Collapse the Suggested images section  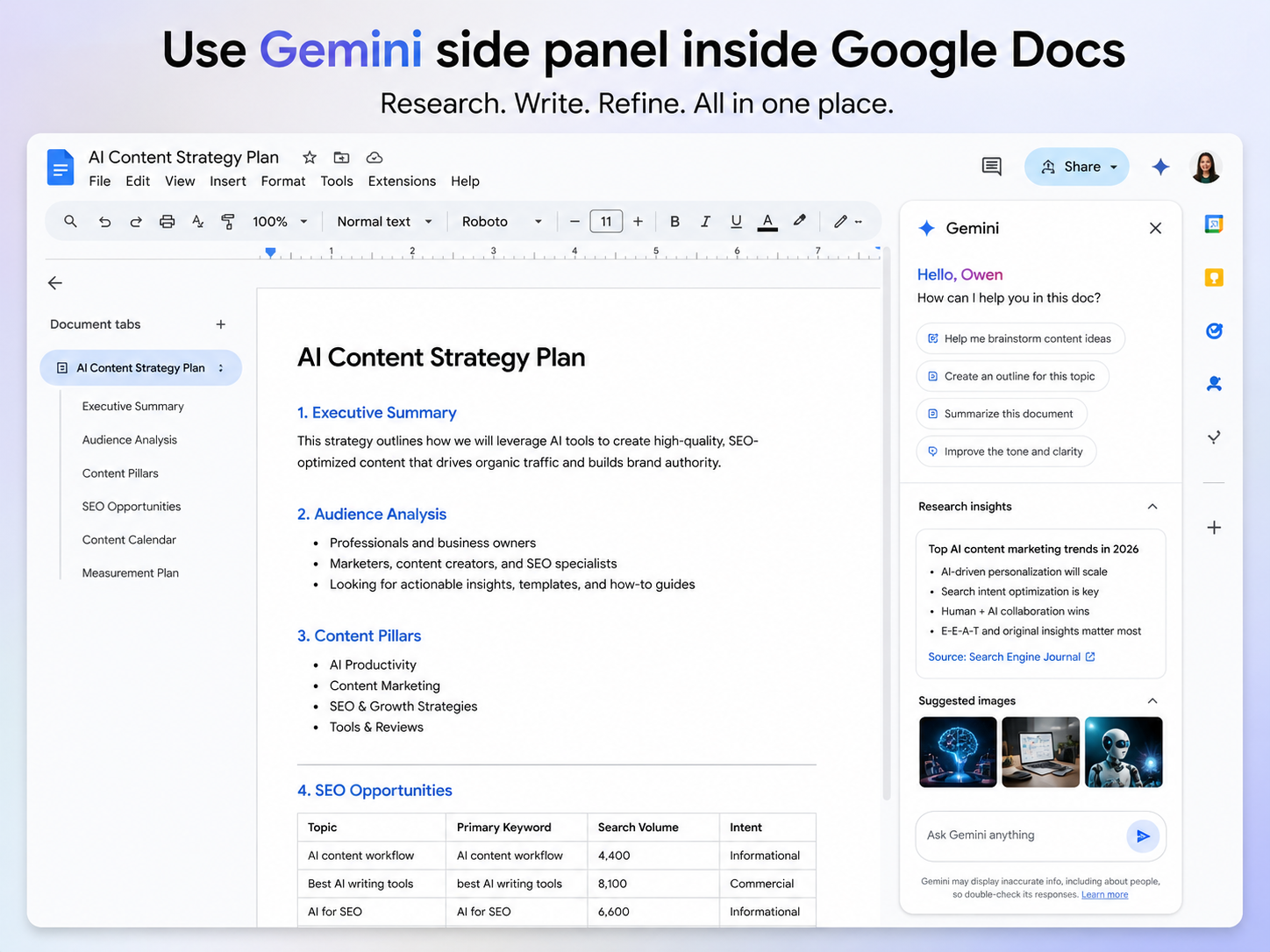1152,701
